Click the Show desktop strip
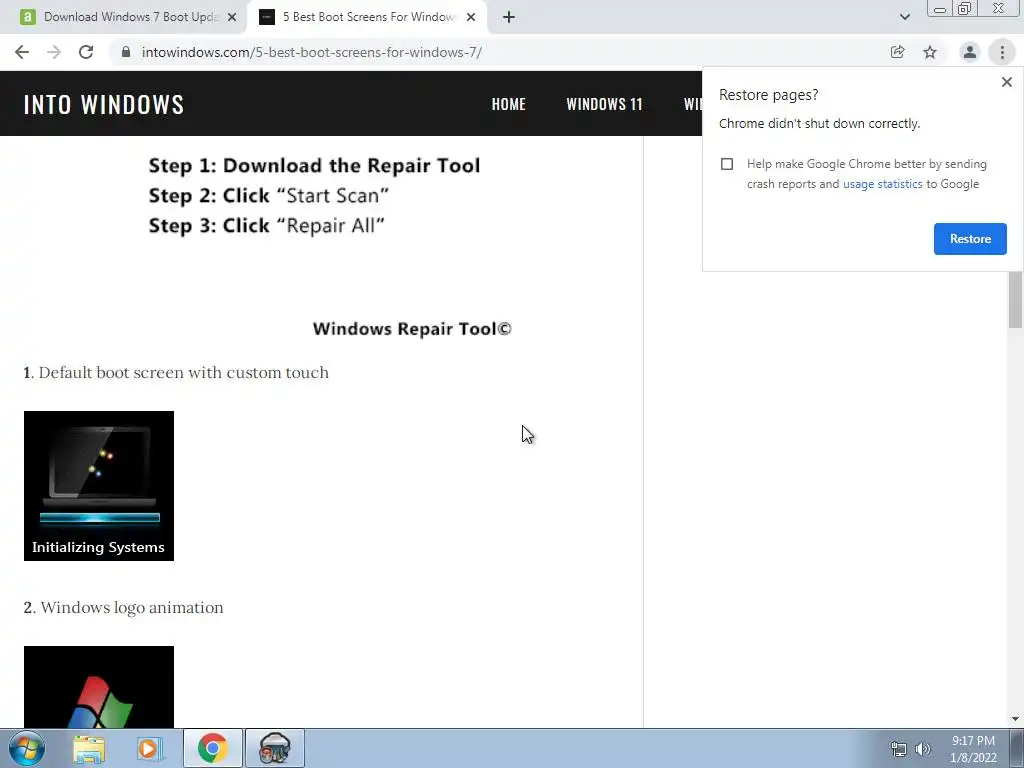Screen dimensions: 1024x768 point(1017,749)
